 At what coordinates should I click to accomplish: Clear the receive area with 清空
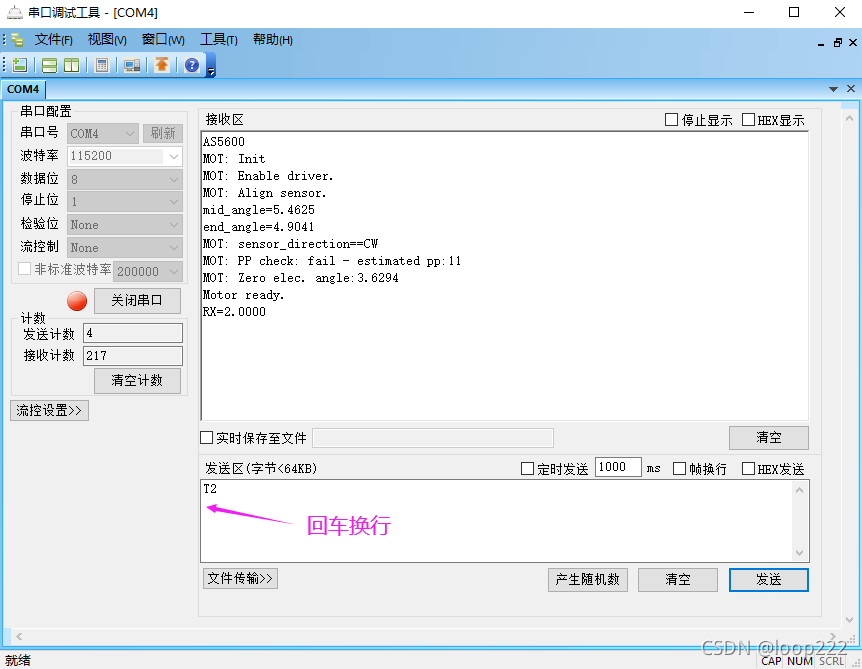click(x=769, y=438)
